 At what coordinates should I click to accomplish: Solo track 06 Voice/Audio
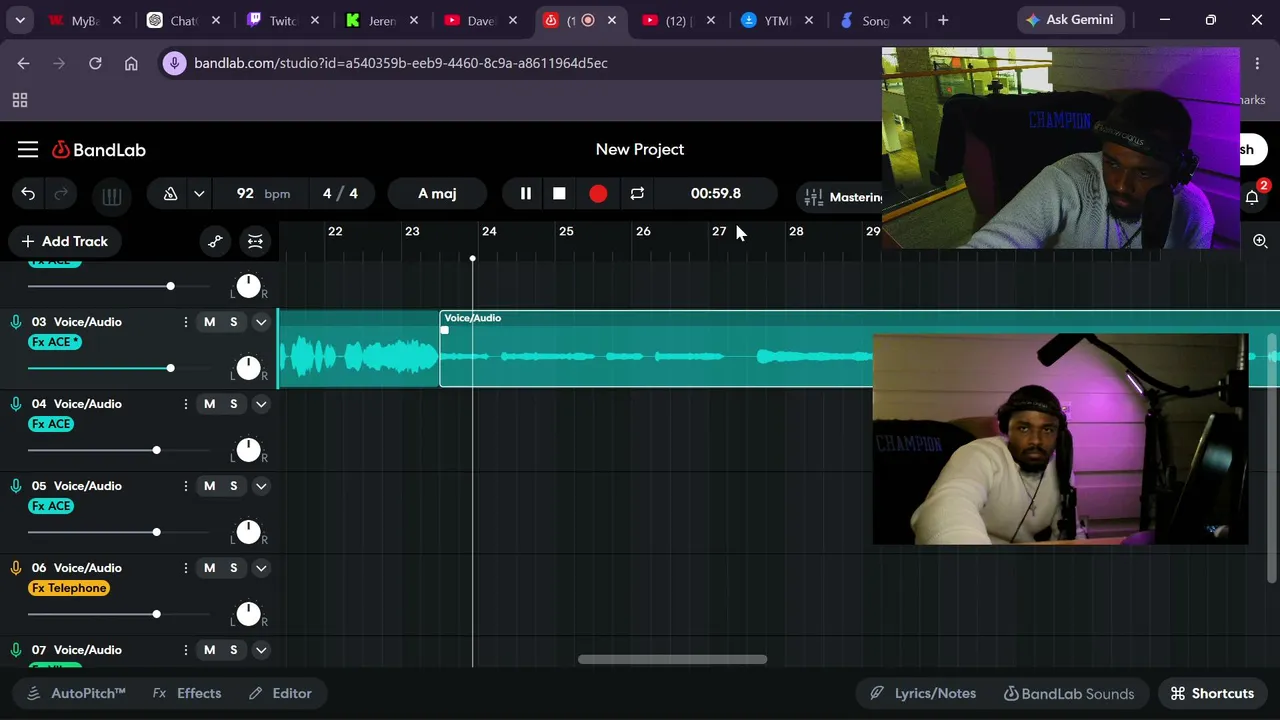click(x=234, y=568)
